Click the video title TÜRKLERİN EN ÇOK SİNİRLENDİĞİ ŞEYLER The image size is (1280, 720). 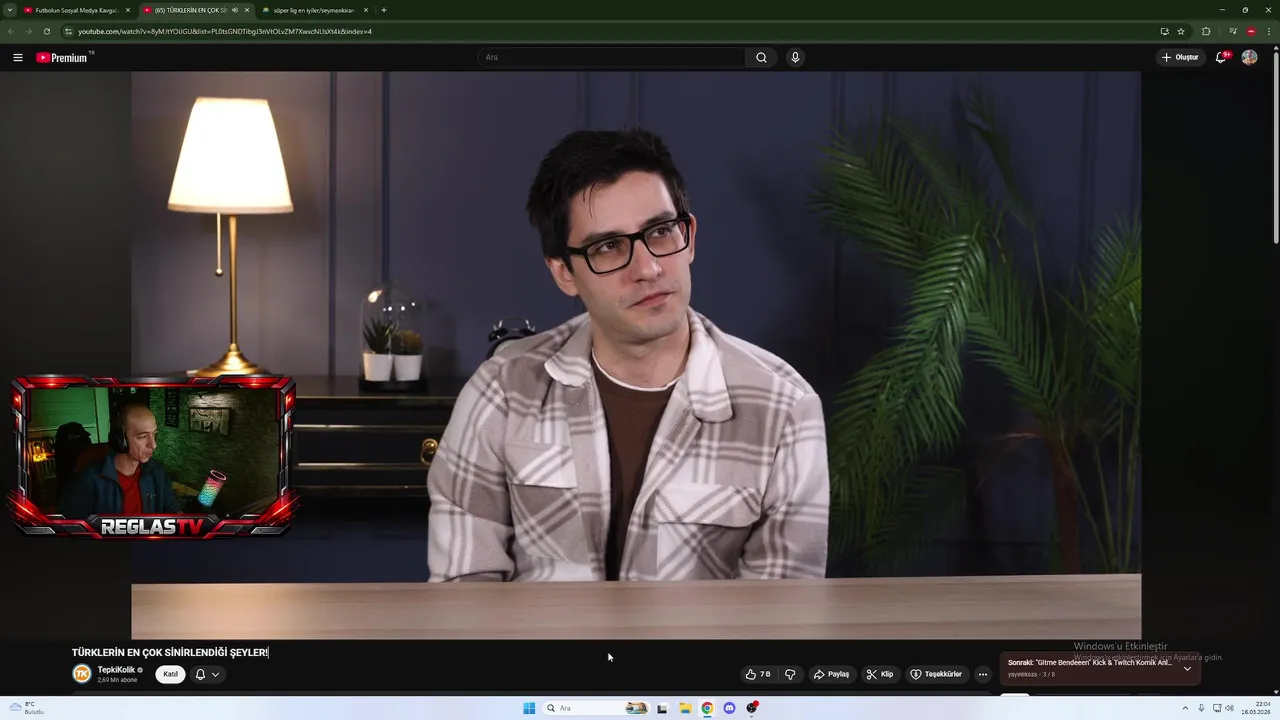click(x=170, y=652)
